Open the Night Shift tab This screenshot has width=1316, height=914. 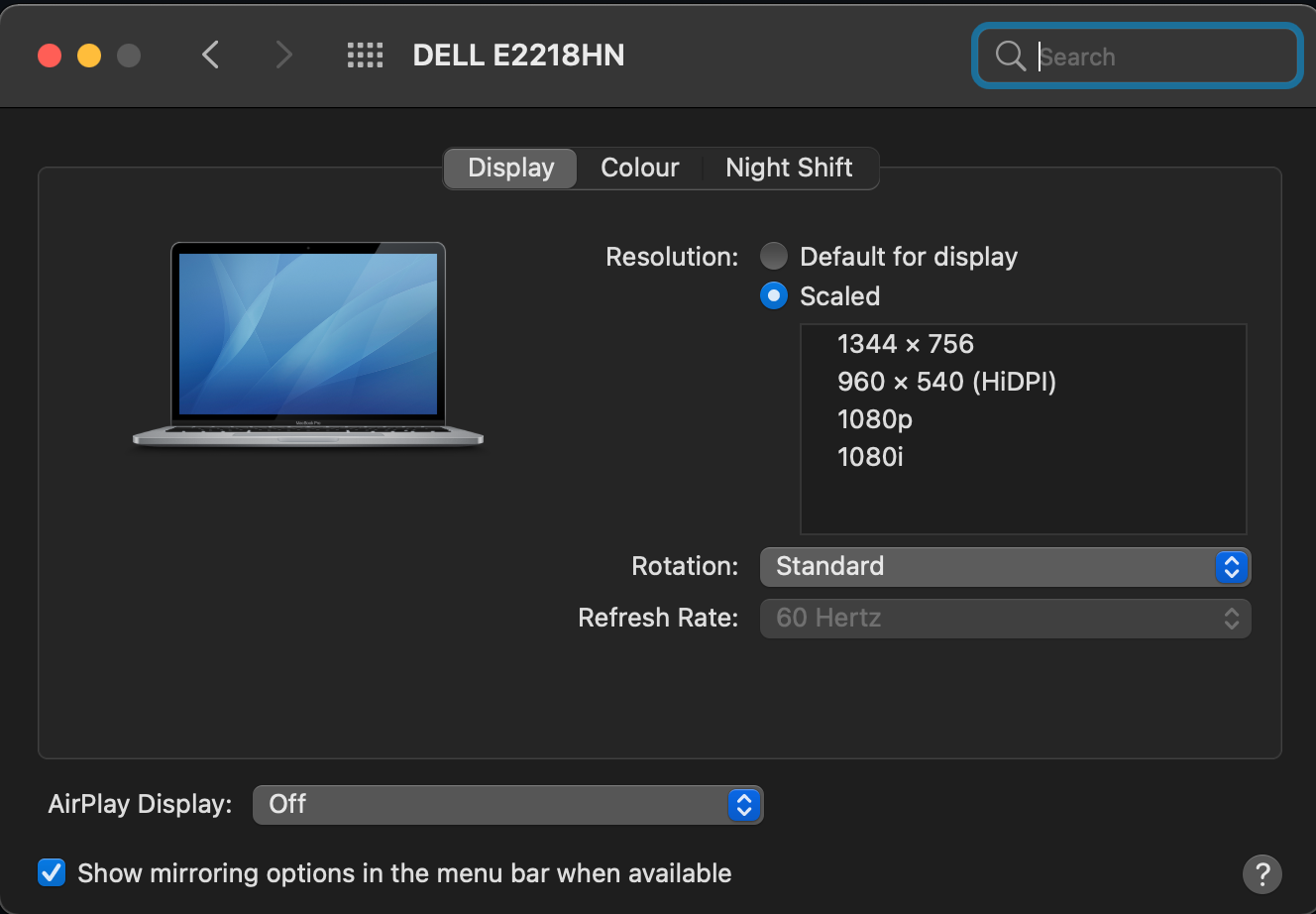click(789, 168)
